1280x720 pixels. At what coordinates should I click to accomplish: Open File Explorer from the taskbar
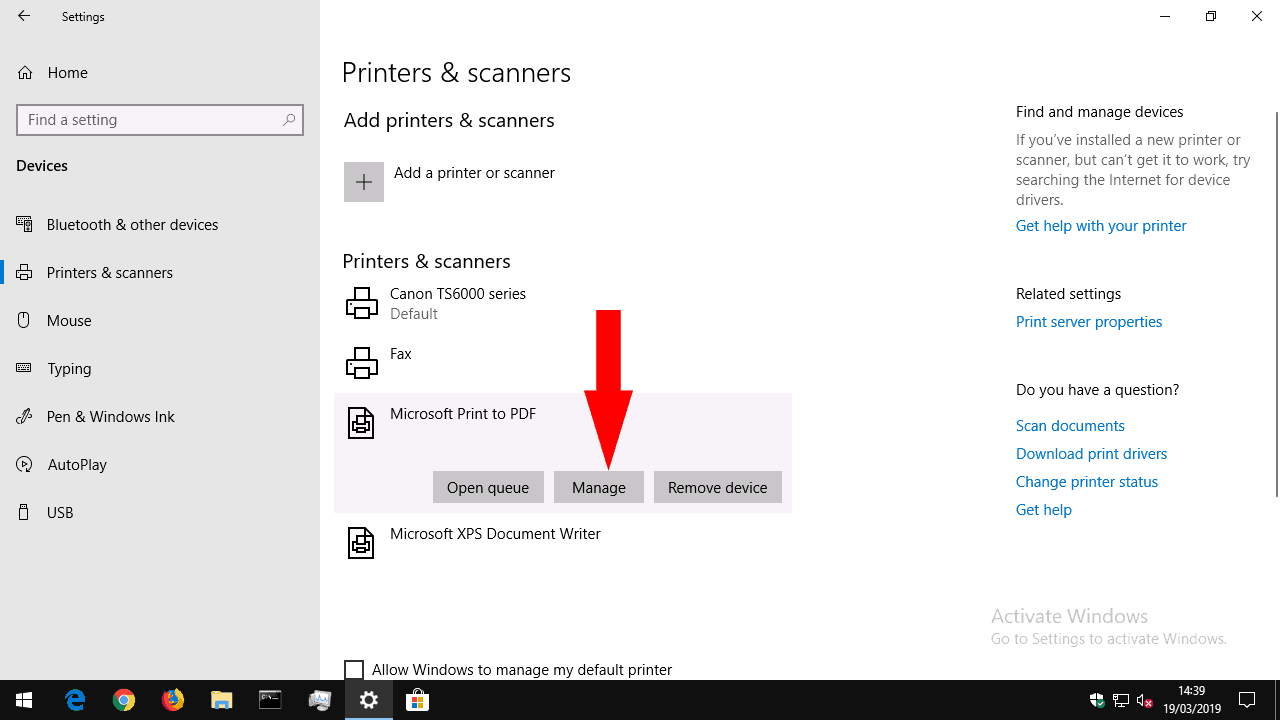(x=222, y=700)
